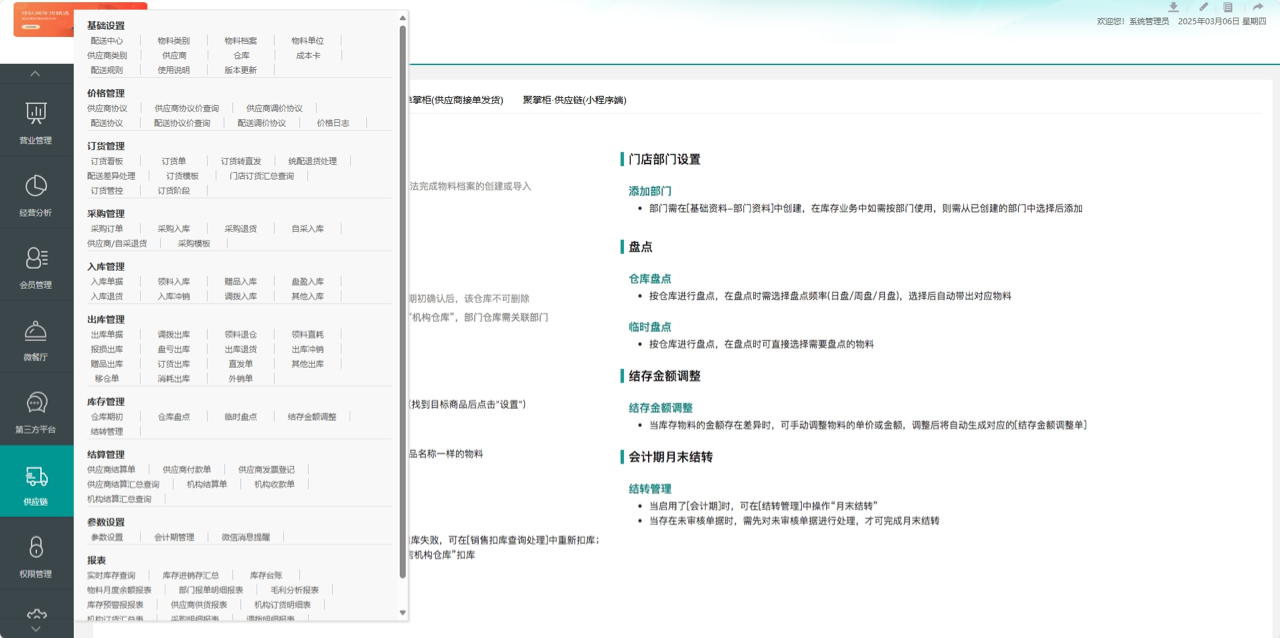Select the 会员管理 sidebar icon
1280x638 pixels.
coord(36,266)
